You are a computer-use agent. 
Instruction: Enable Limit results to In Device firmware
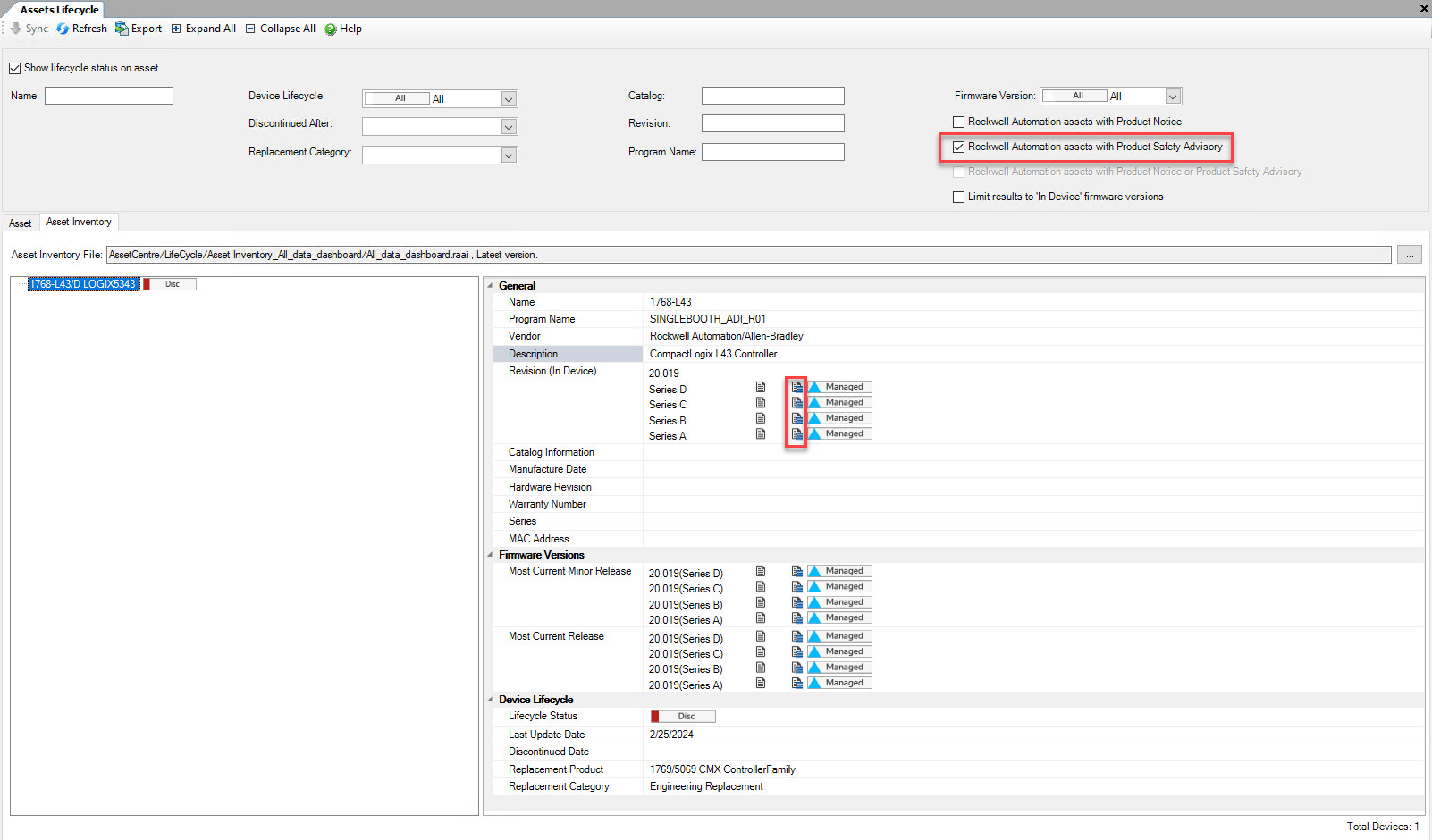pyautogui.click(x=958, y=197)
